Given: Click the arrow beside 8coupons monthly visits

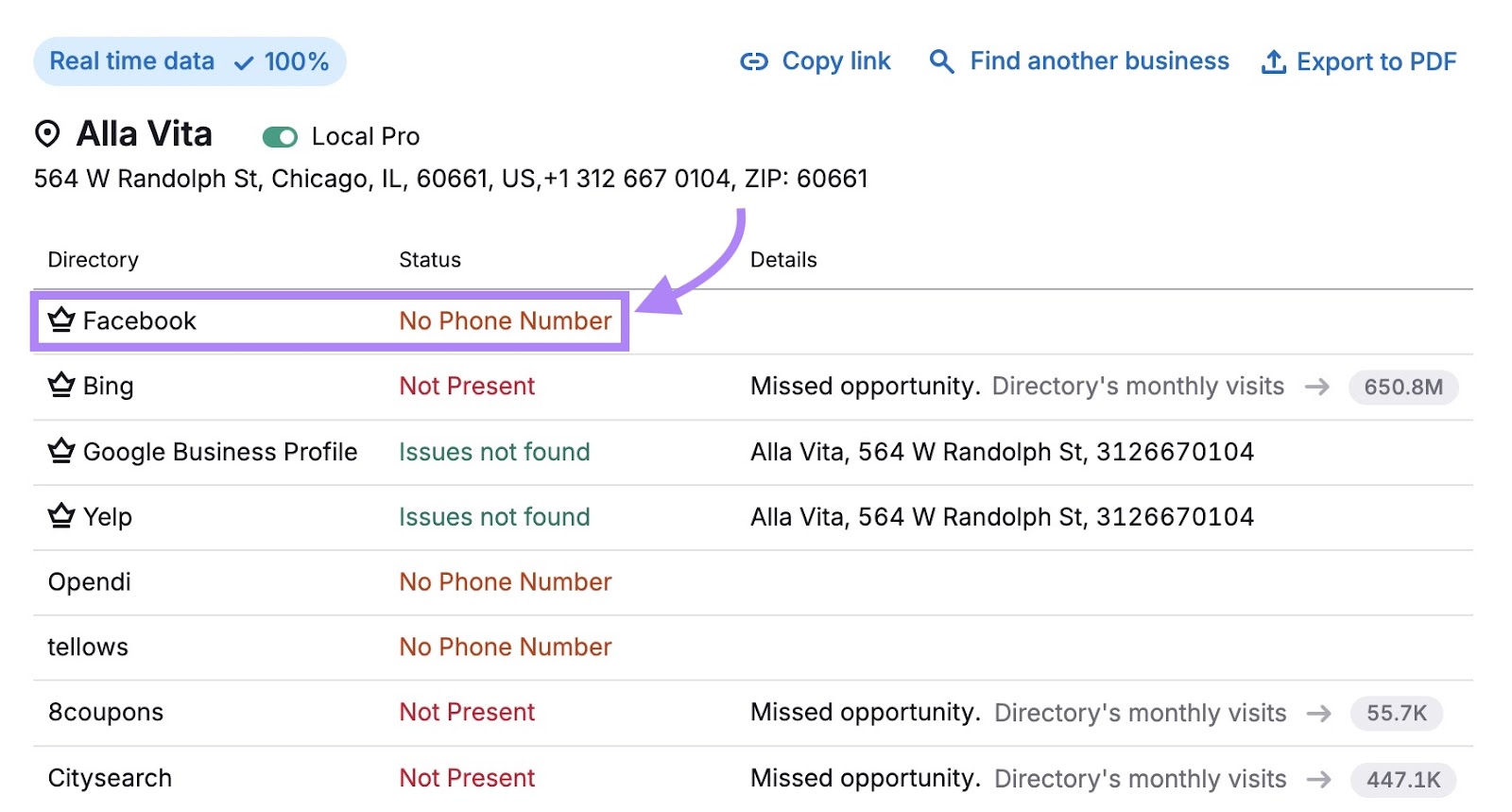Looking at the screenshot, I should [1318, 714].
